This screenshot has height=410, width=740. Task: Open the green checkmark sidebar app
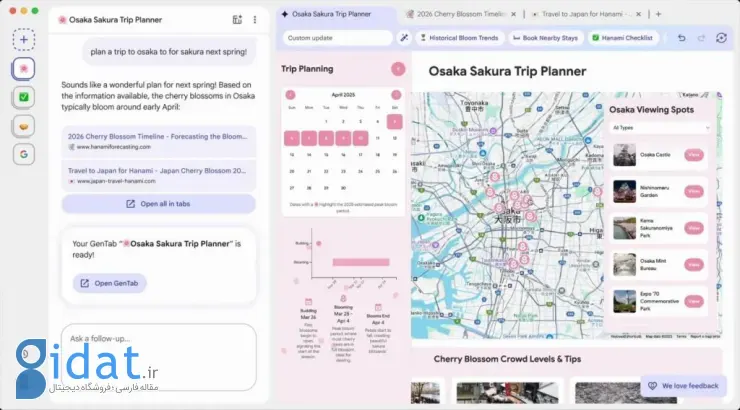24,97
